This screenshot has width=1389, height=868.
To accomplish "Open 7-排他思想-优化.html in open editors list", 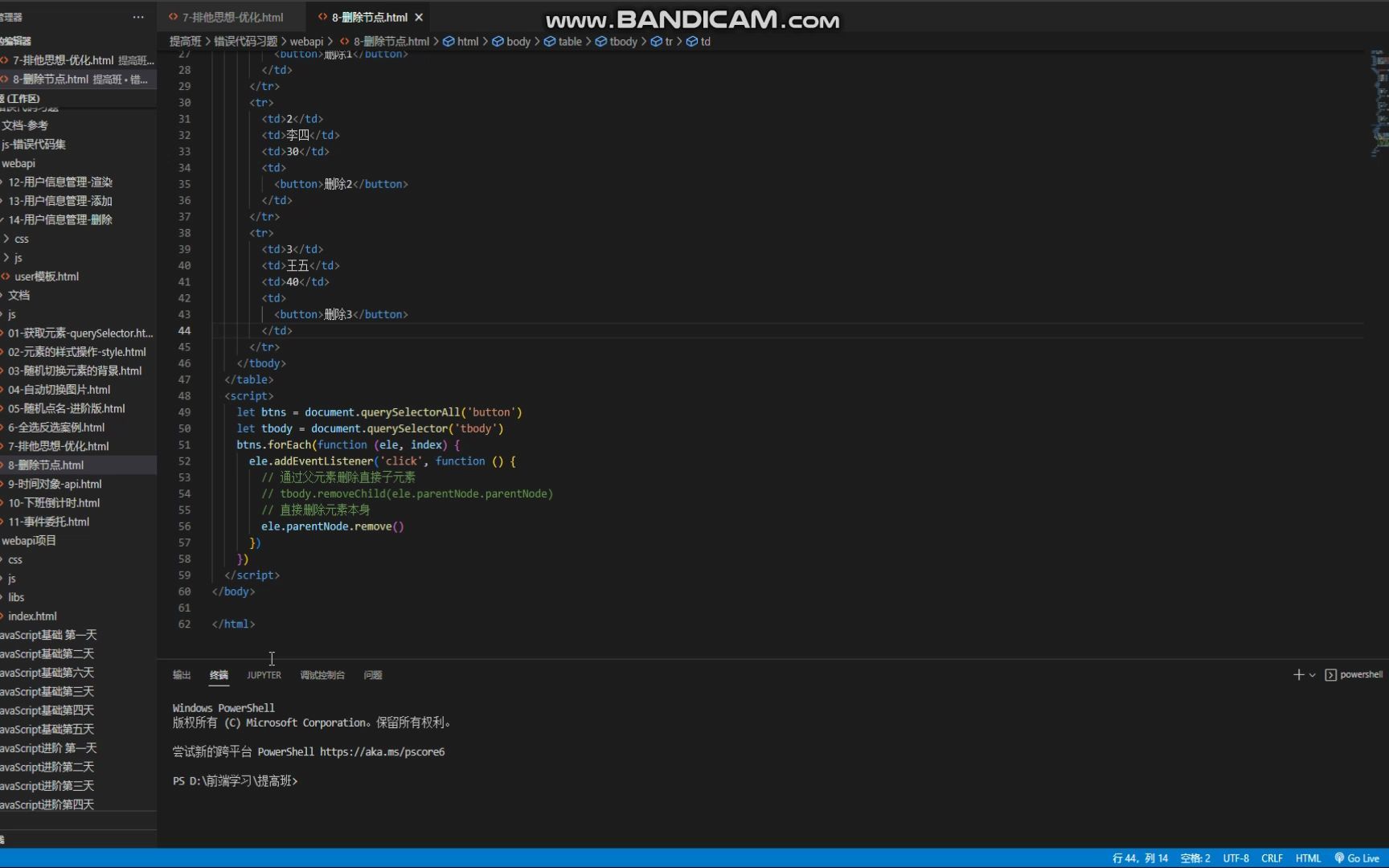I will pyautogui.click(x=78, y=60).
